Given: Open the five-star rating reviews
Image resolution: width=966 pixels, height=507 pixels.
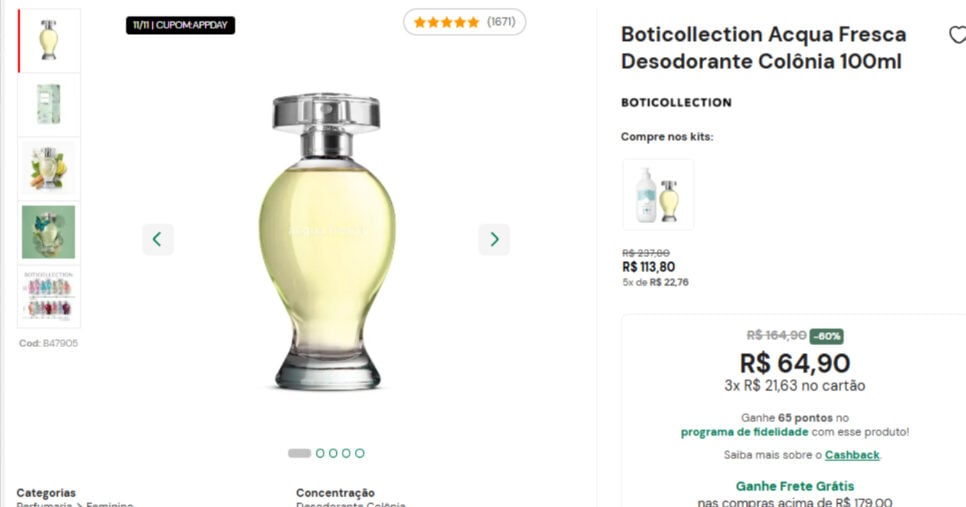Looking at the screenshot, I should click(464, 22).
